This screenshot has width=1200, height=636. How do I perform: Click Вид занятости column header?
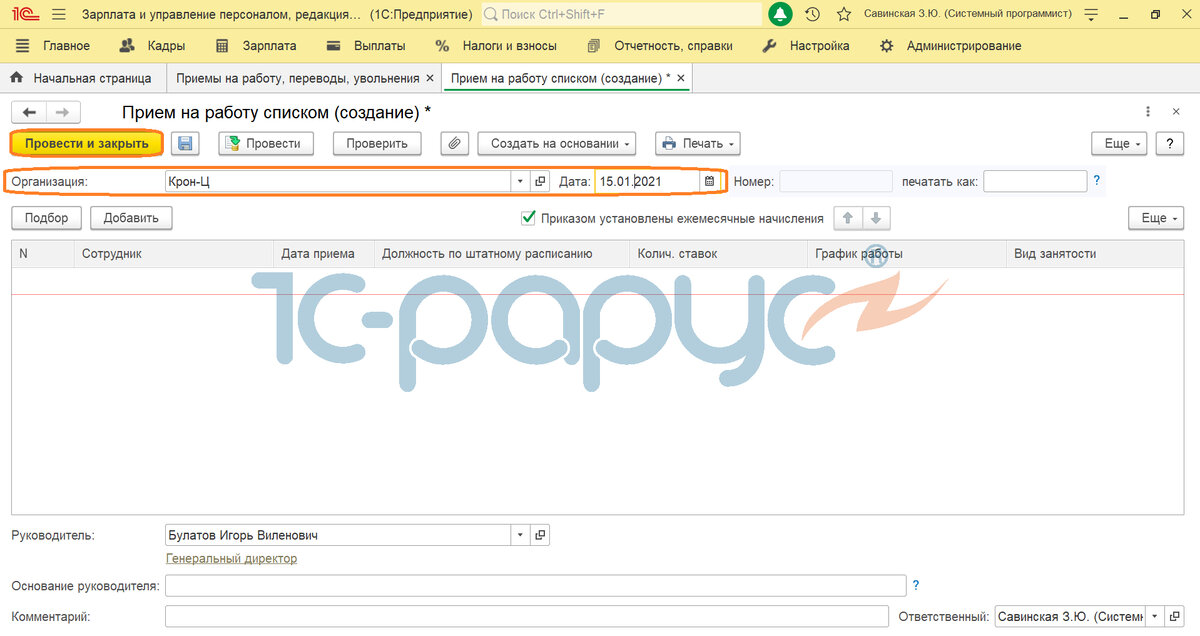point(1095,254)
